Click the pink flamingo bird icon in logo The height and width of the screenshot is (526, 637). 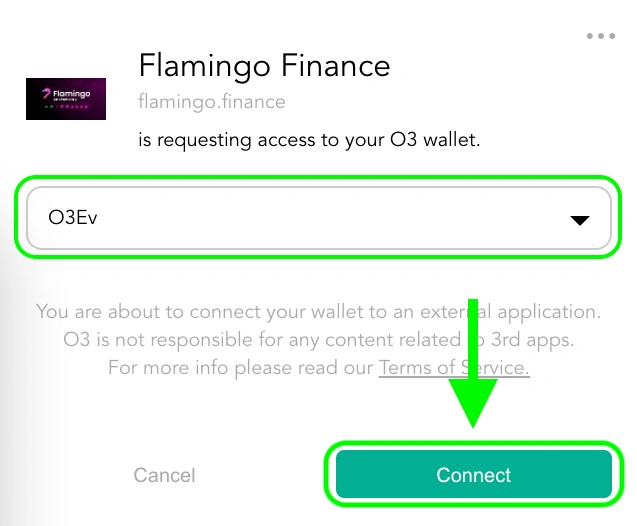point(46,93)
